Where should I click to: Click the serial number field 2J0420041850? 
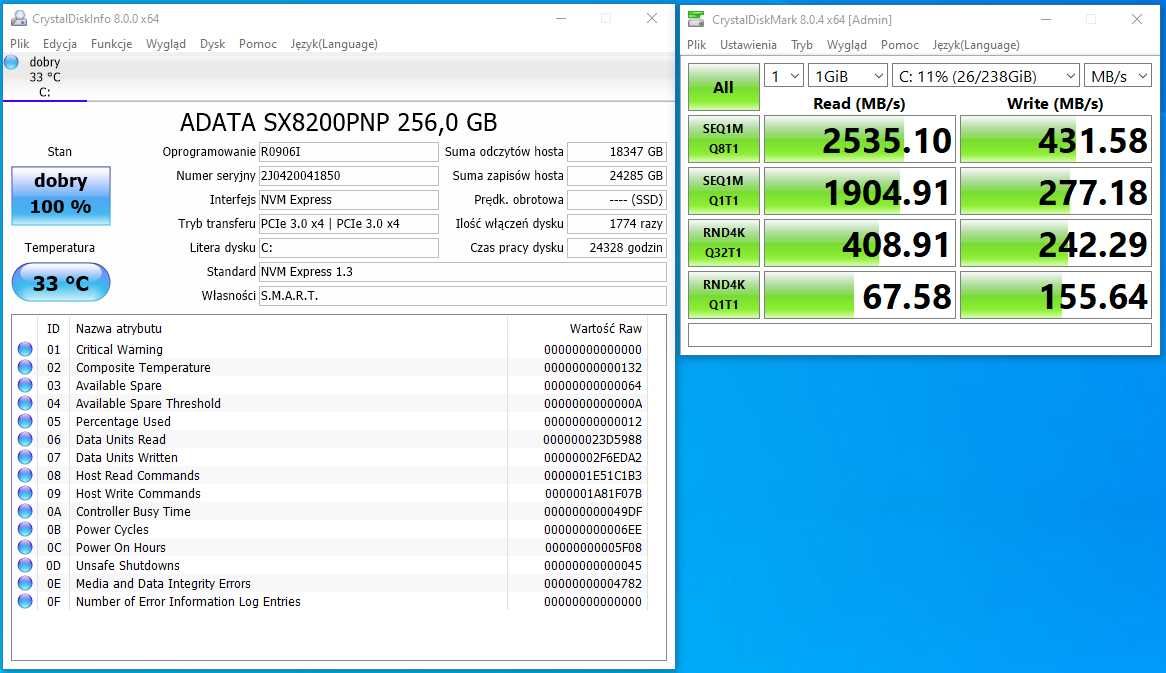349,176
